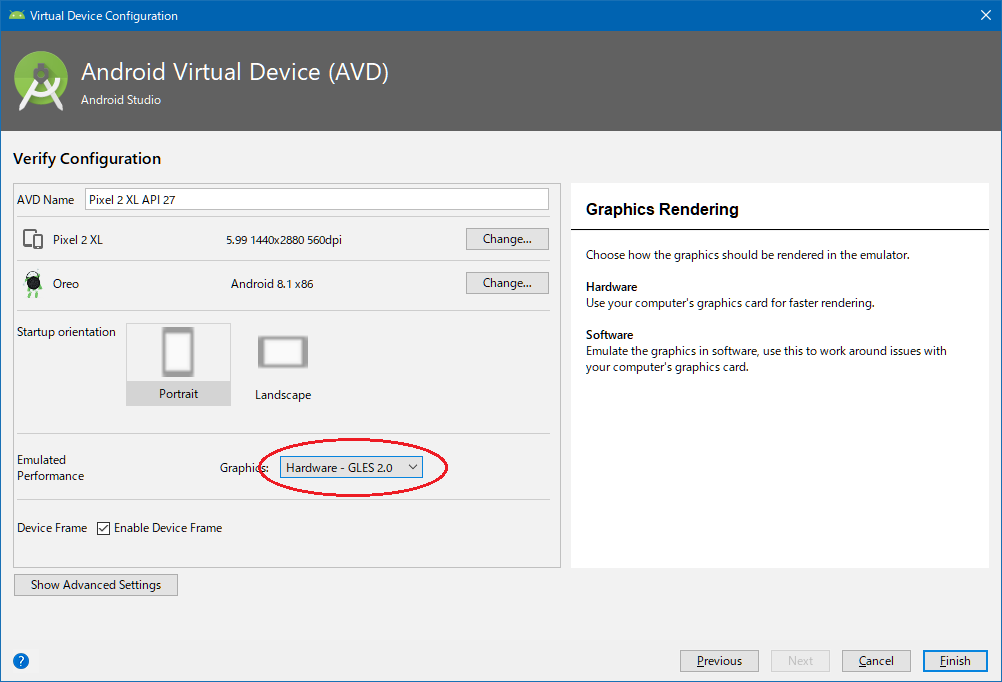Click the 'Pixel 2 XL' device name
The width and height of the screenshot is (1002, 682).
77,240
